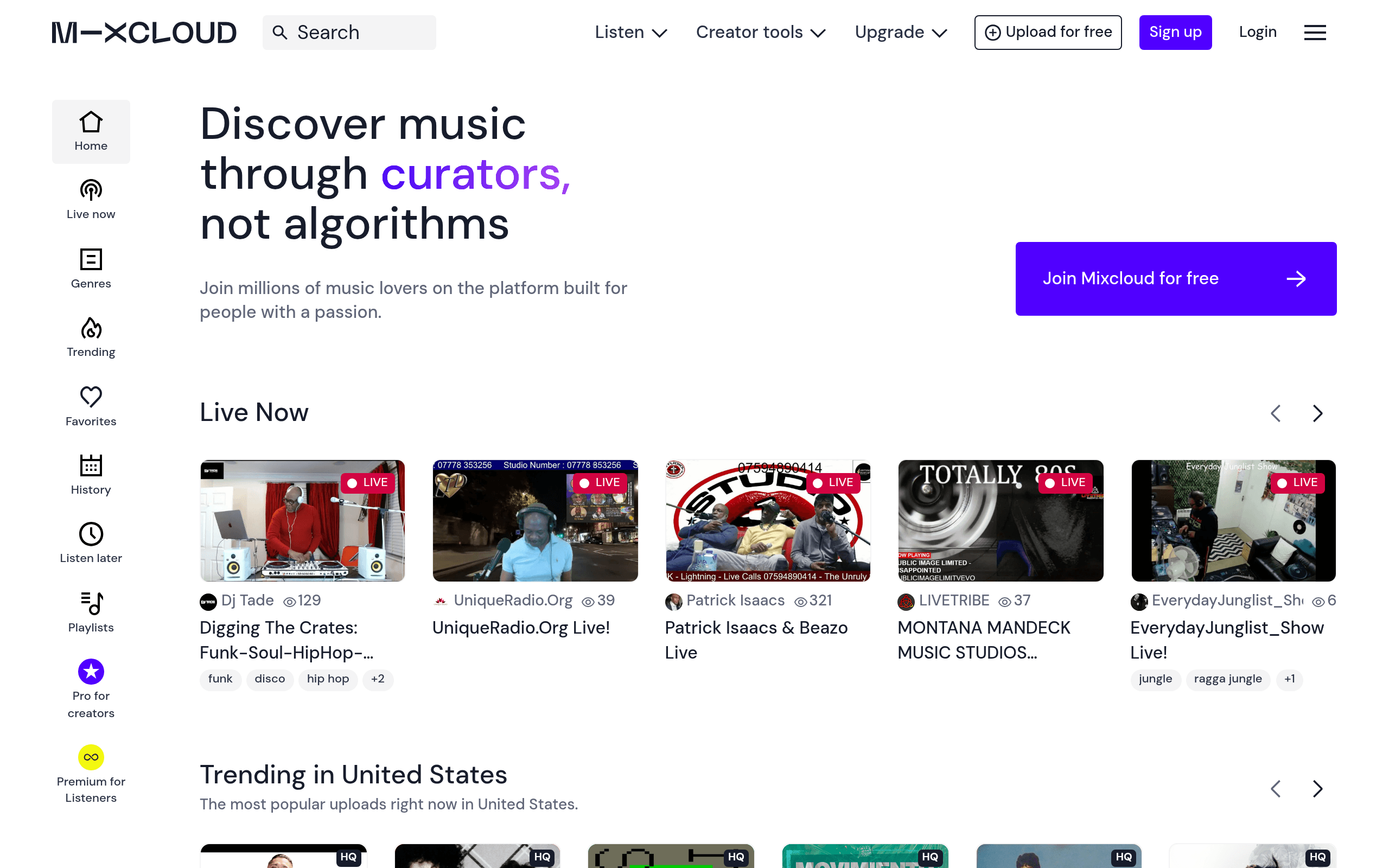Open Dj Tade live stream thumbnail
Viewport: 1389px width, 868px height.
tap(302, 521)
